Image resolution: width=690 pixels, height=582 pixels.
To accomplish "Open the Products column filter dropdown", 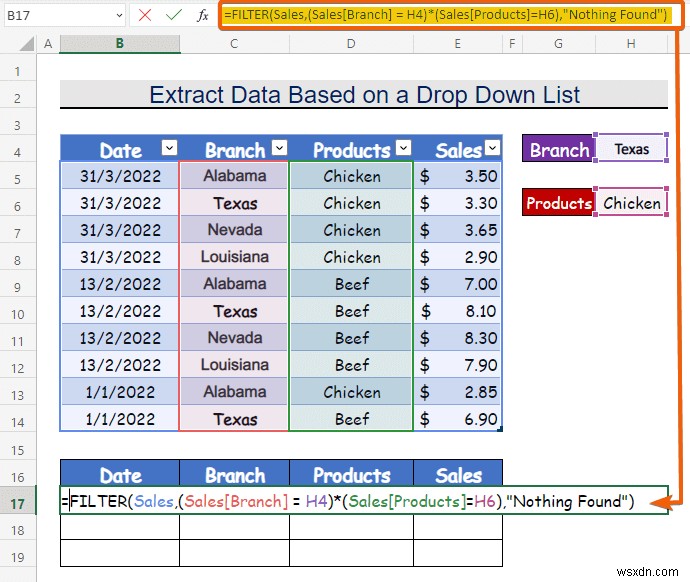I will (x=403, y=148).
